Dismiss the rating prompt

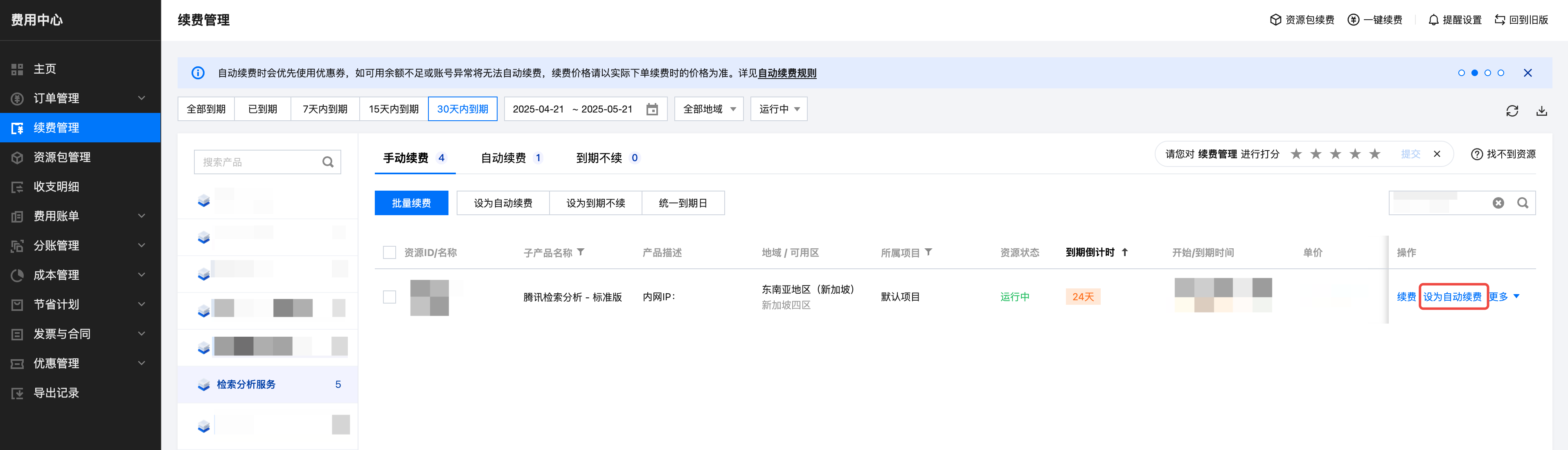pos(1437,154)
